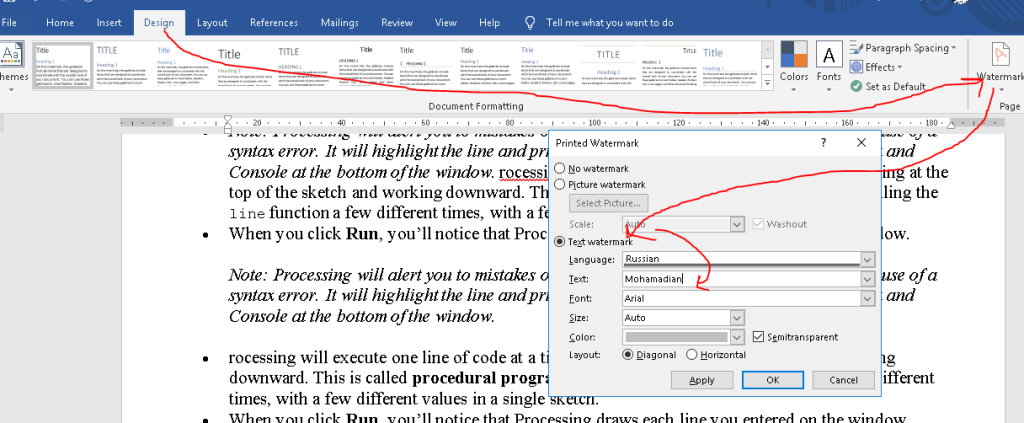Select the No watermark radio option
Image resolution: width=1024 pixels, height=423 pixels.
pos(561,168)
